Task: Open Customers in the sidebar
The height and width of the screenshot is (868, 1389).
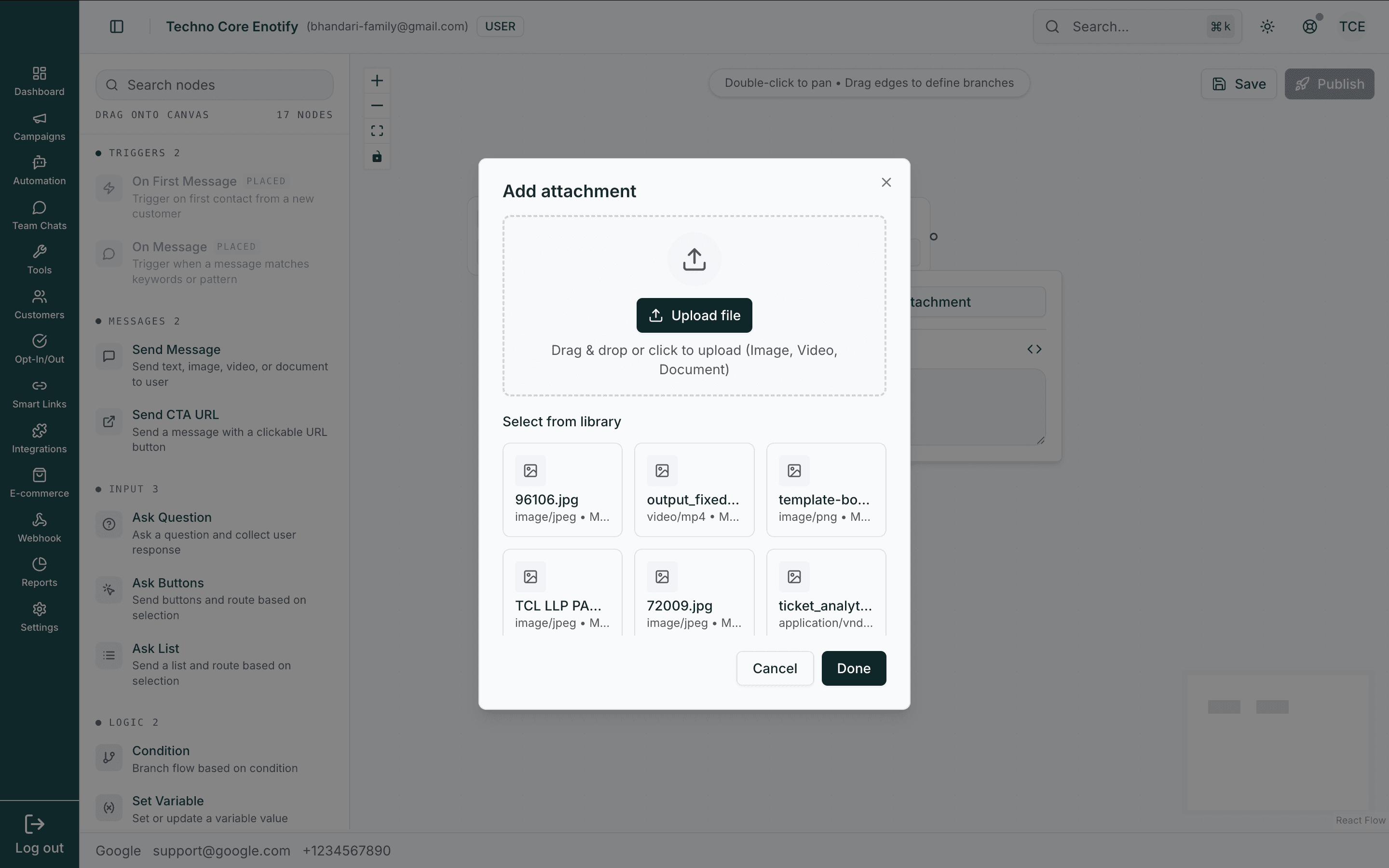Action: (39, 304)
